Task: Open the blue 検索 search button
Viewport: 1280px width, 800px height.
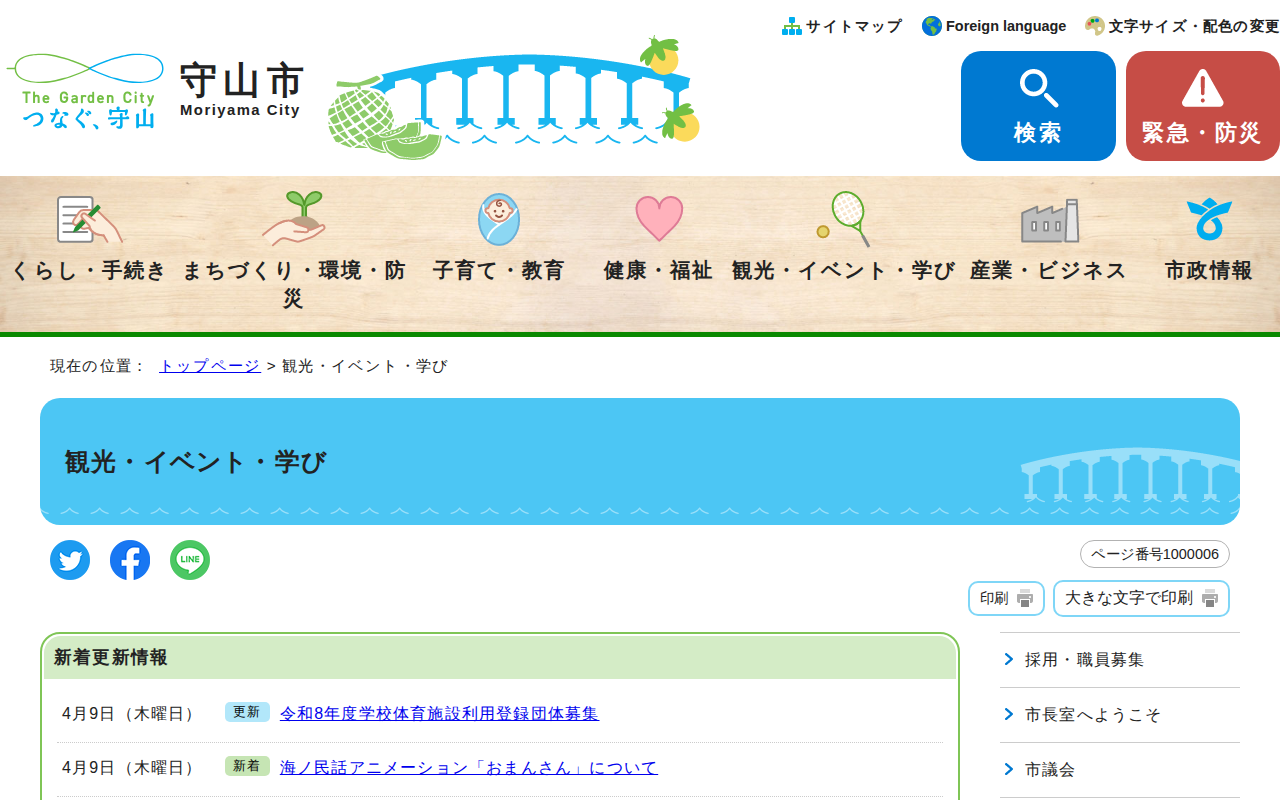Action: [1038, 106]
